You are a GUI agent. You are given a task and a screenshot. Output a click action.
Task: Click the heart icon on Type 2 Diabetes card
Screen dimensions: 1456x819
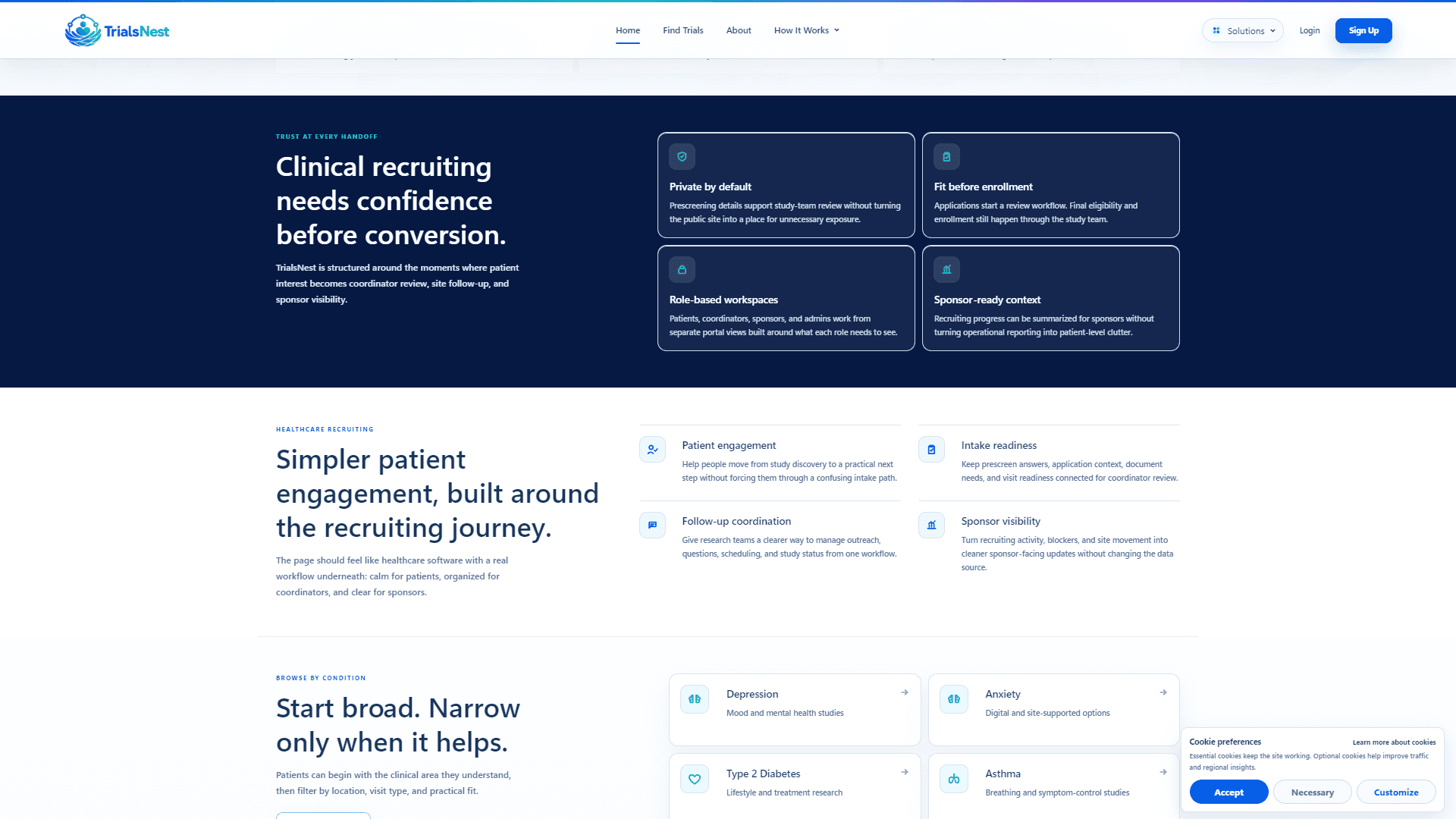[x=695, y=779]
